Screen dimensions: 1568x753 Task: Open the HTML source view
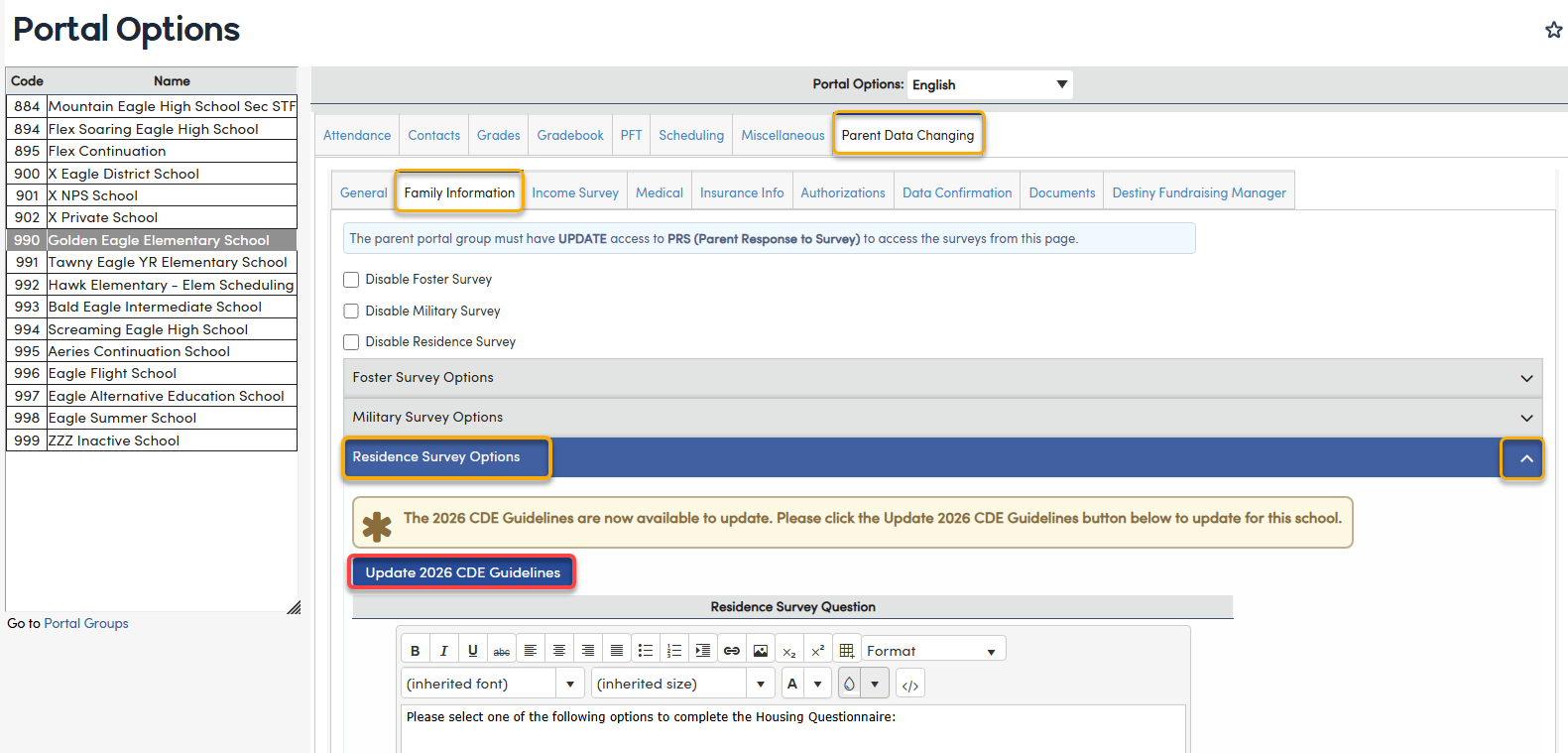tap(910, 685)
